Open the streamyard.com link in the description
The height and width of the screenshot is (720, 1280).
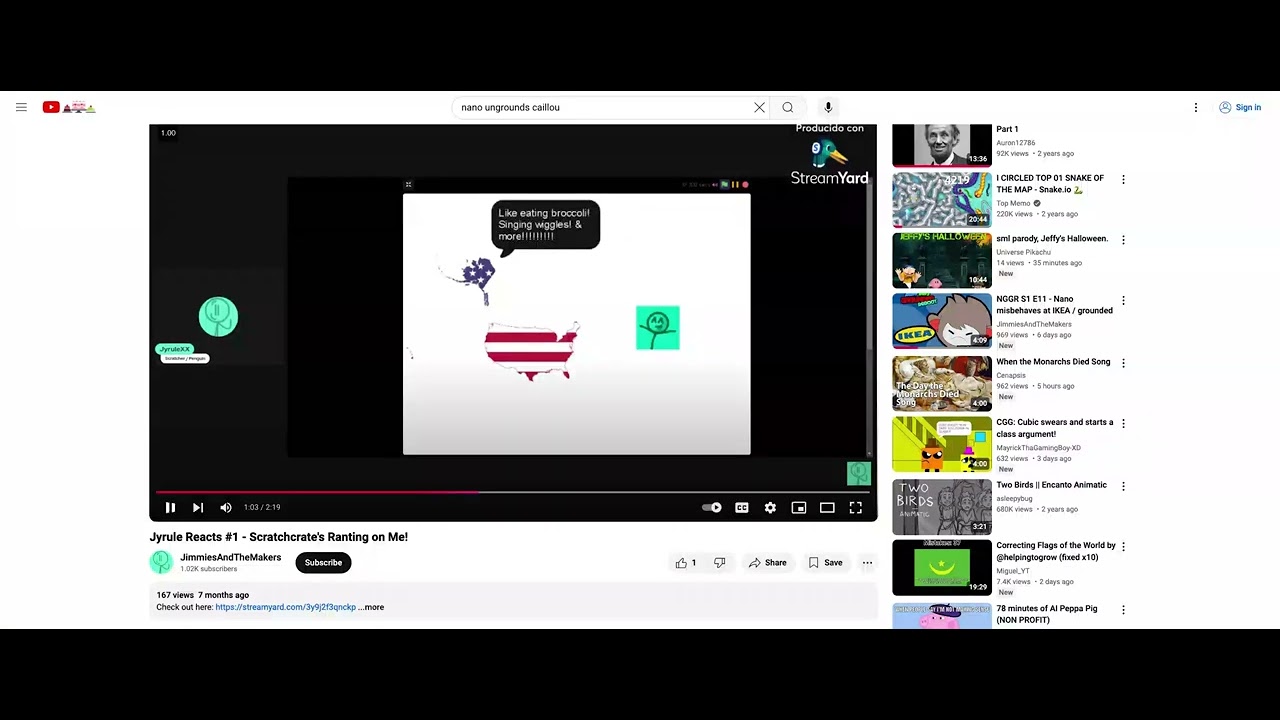(286, 607)
